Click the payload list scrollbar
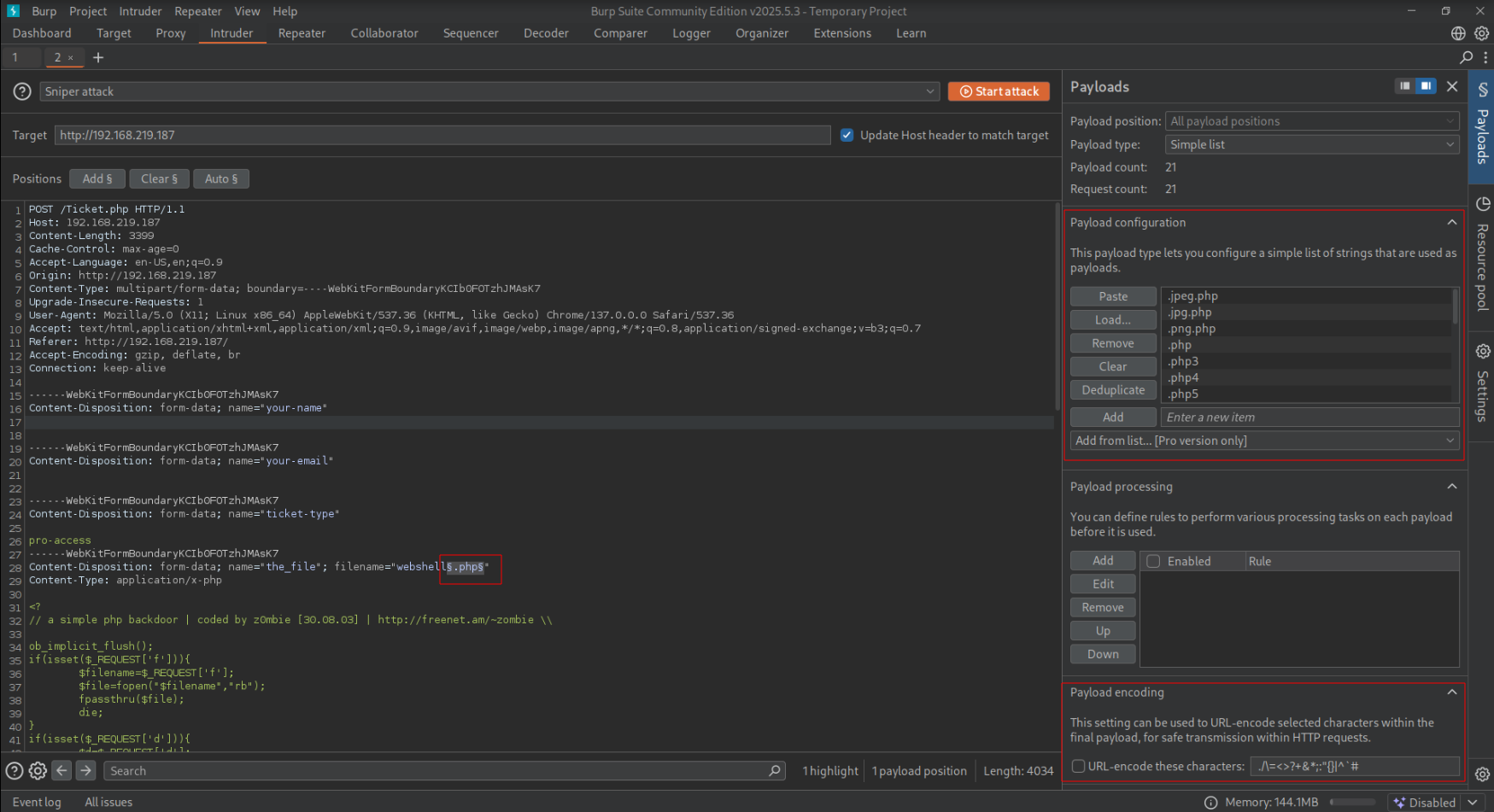This screenshot has height=812, width=1494. 1456,306
